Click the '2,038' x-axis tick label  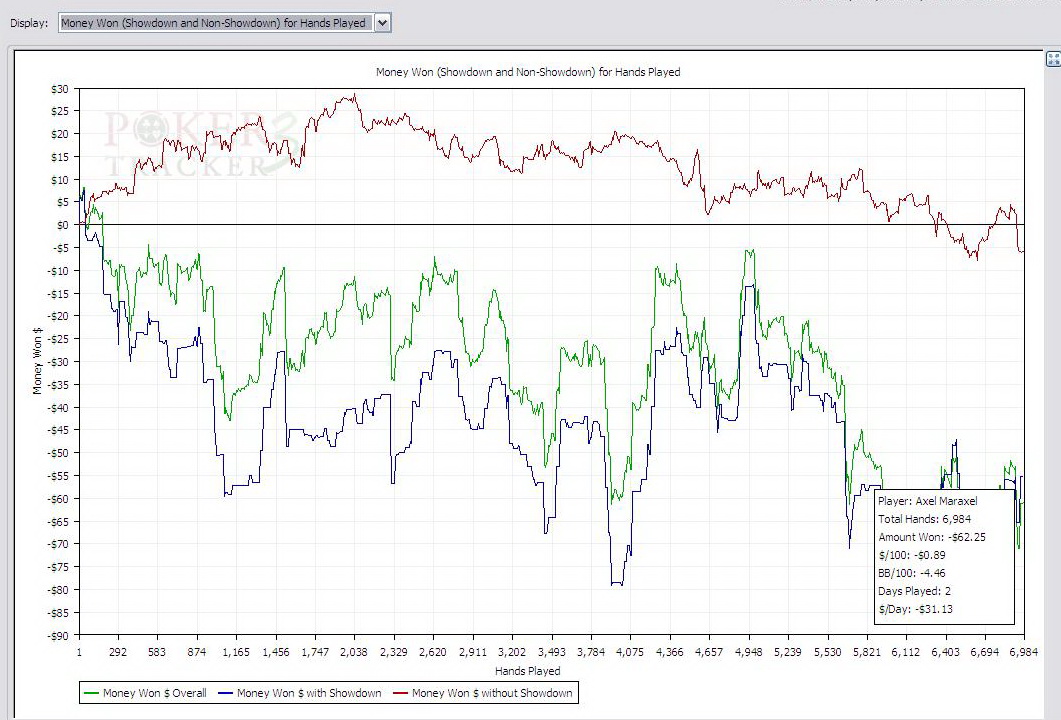[354, 652]
